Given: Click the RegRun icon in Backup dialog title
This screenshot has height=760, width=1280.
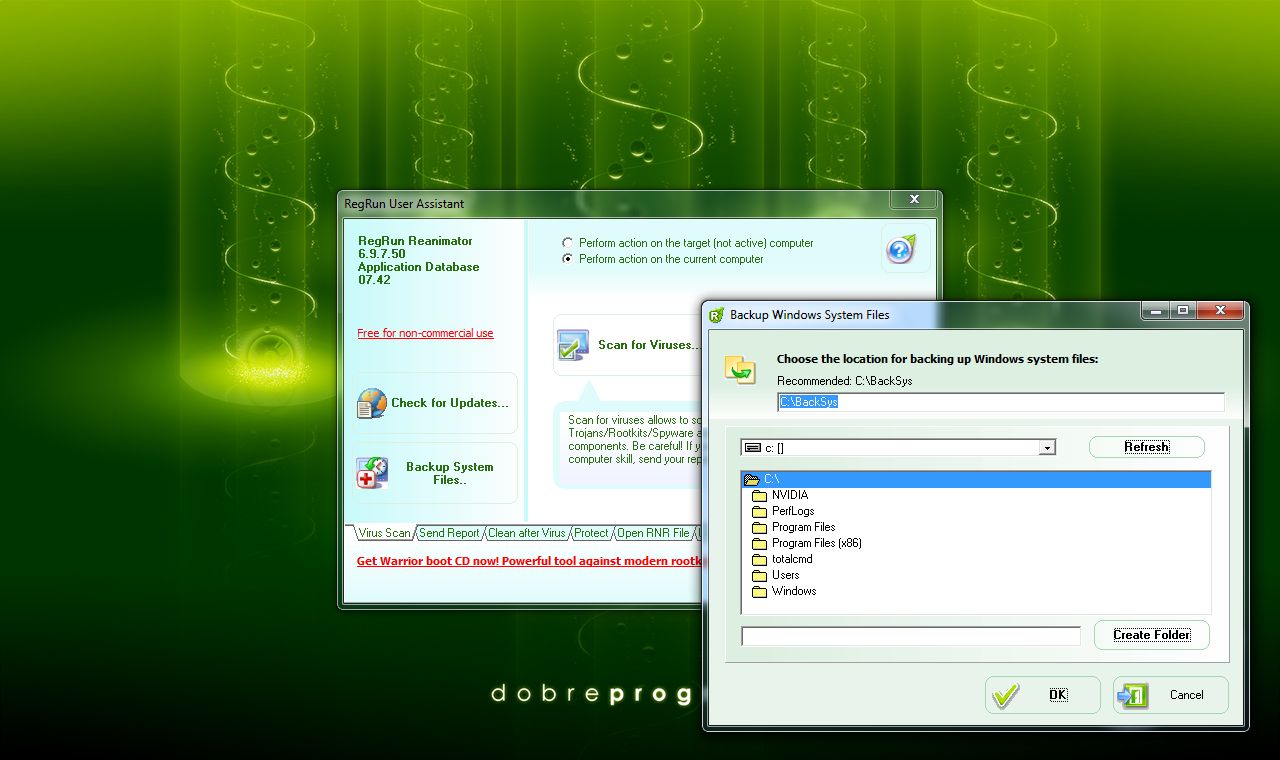Looking at the screenshot, I should [x=716, y=315].
